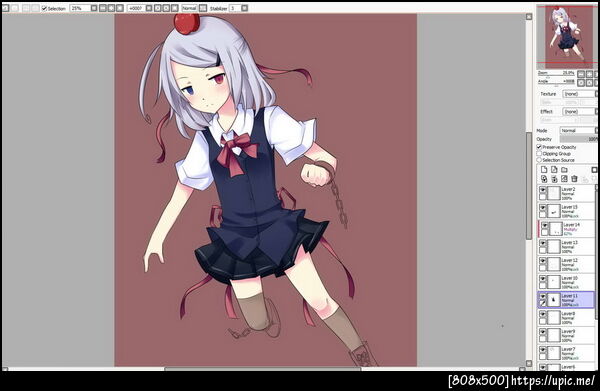Rotate view counterclockwise in top toolbar
Viewport: 600px width, 391px height.
coord(157,8)
